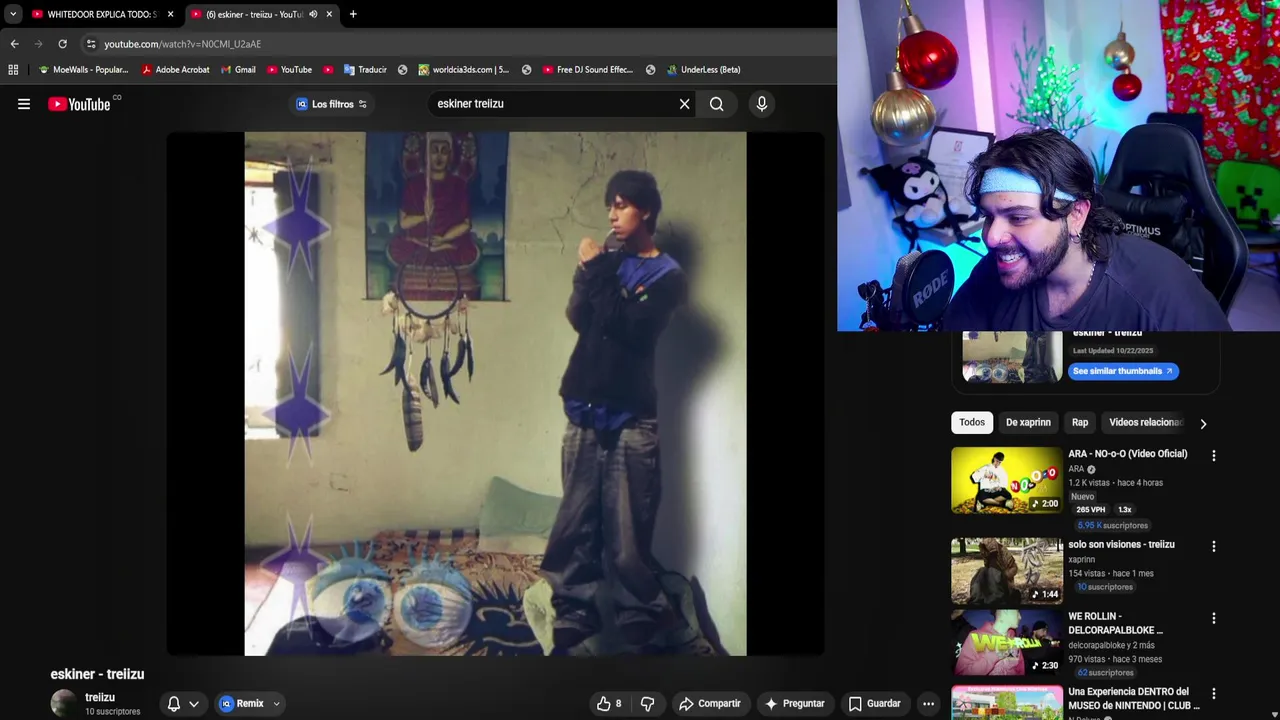Open the Apps grid in bookmarks bar
The height and width of the screenshot is (720, 1280).
(x=13, y=70)
